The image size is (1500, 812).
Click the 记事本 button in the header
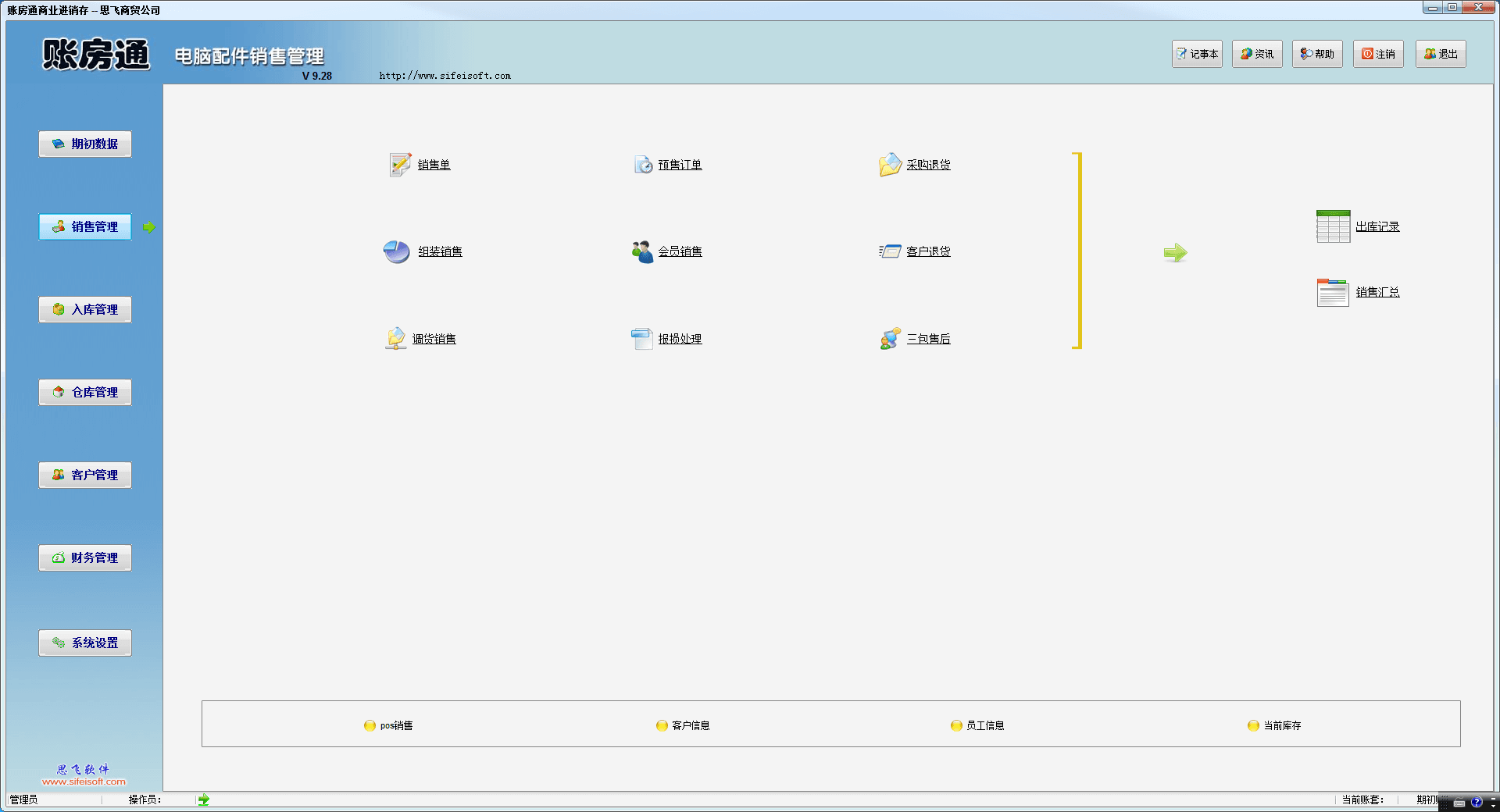tap(1197, 54)
